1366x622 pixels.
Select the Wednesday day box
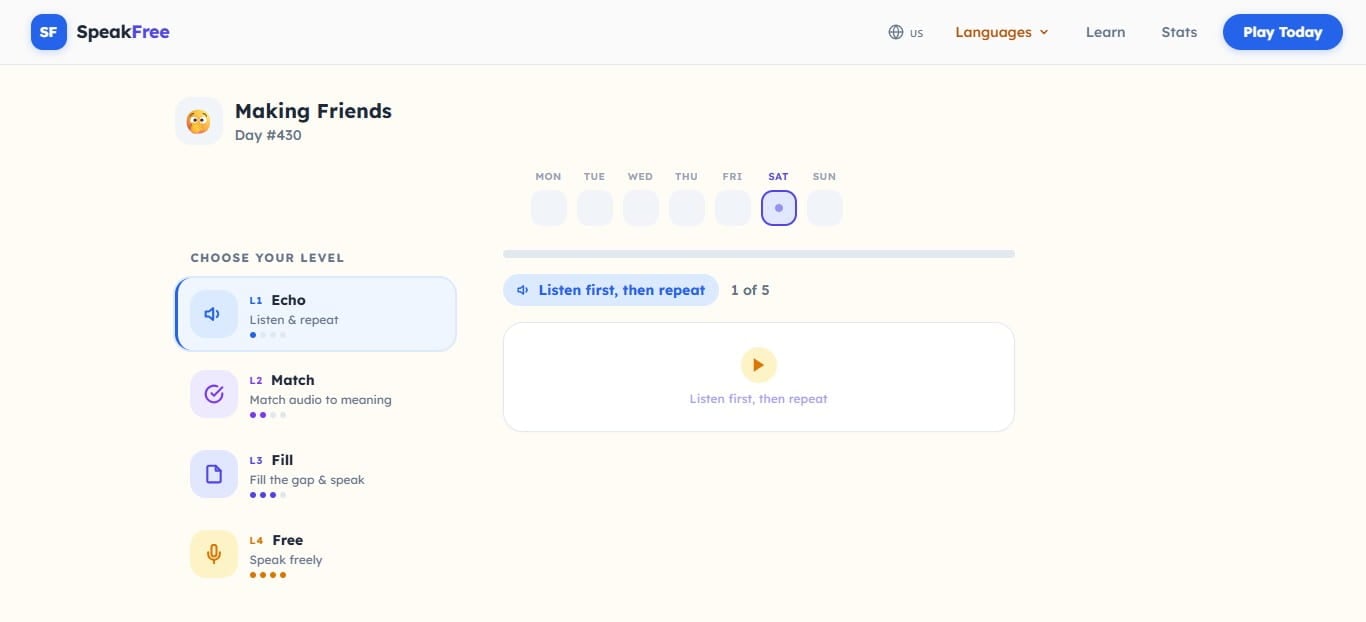[x=640, y=208]
